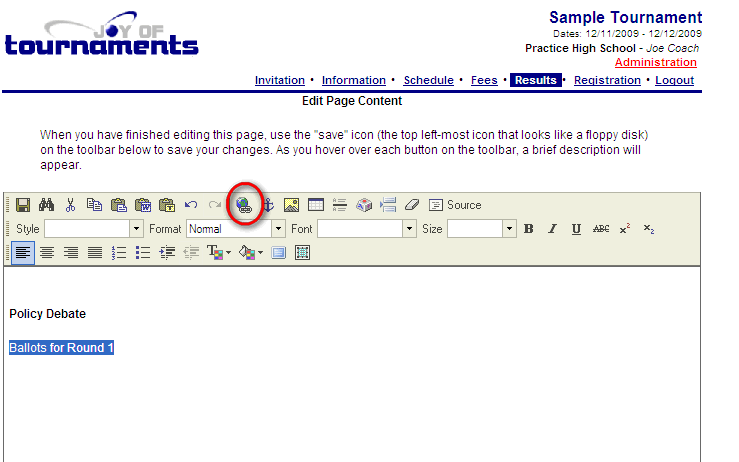
Task: Click the cube-shaped keyboard icon
Action: click(364, 205)
